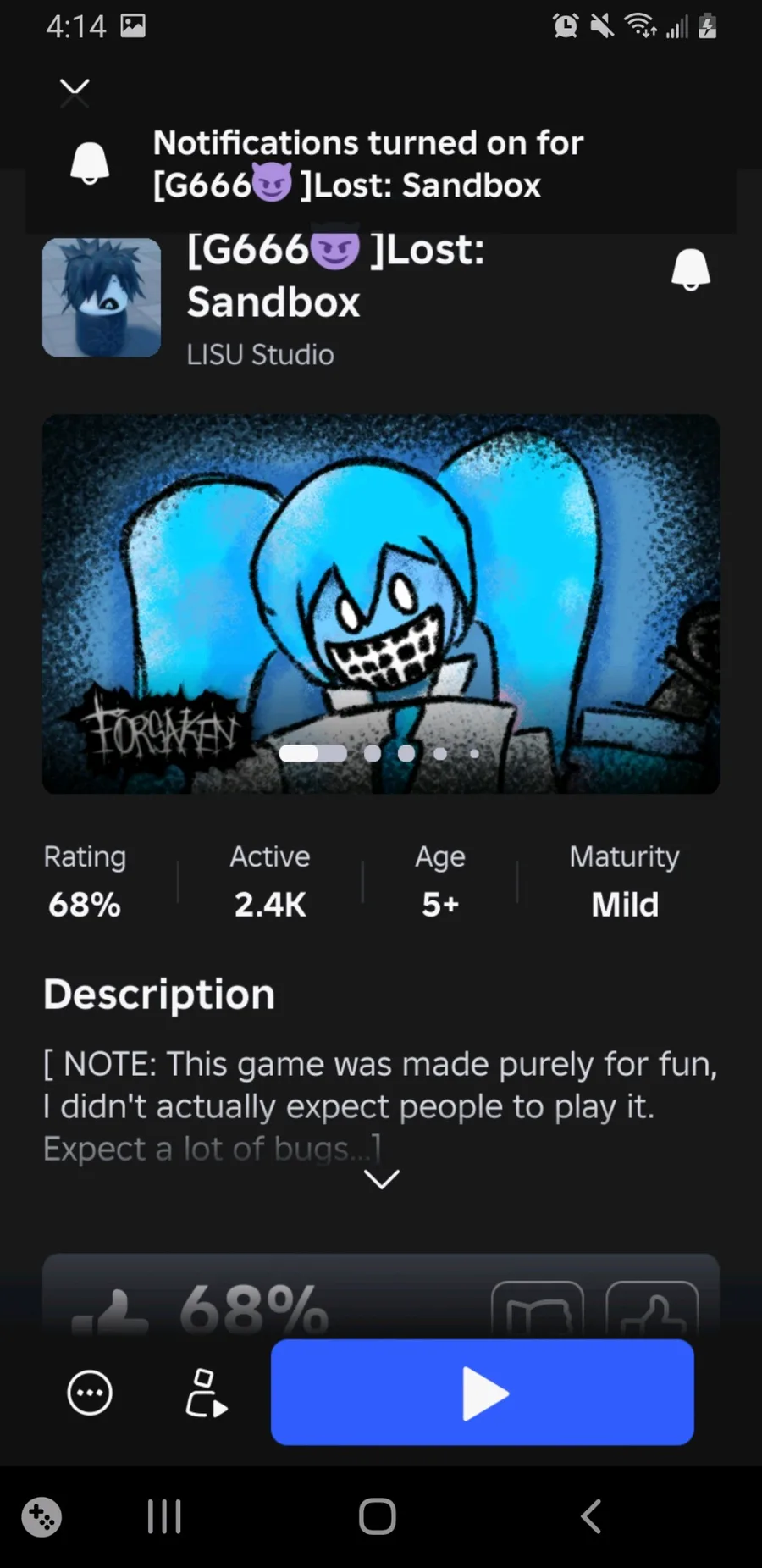The height and width of the screenshot is (1568, 762).
Task: Tap the Age 5+ rating
Action: tap(440, 881)
